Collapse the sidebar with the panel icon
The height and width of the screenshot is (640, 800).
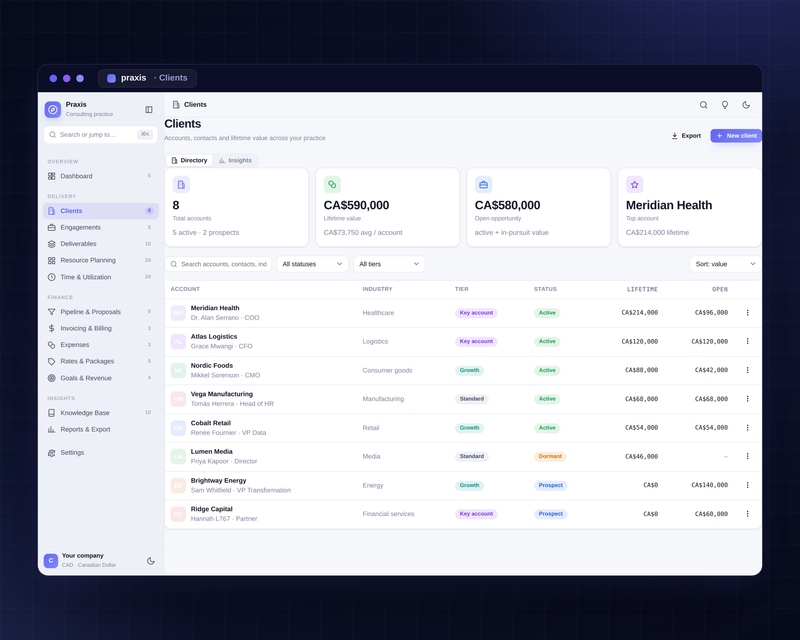click(148, 109)
